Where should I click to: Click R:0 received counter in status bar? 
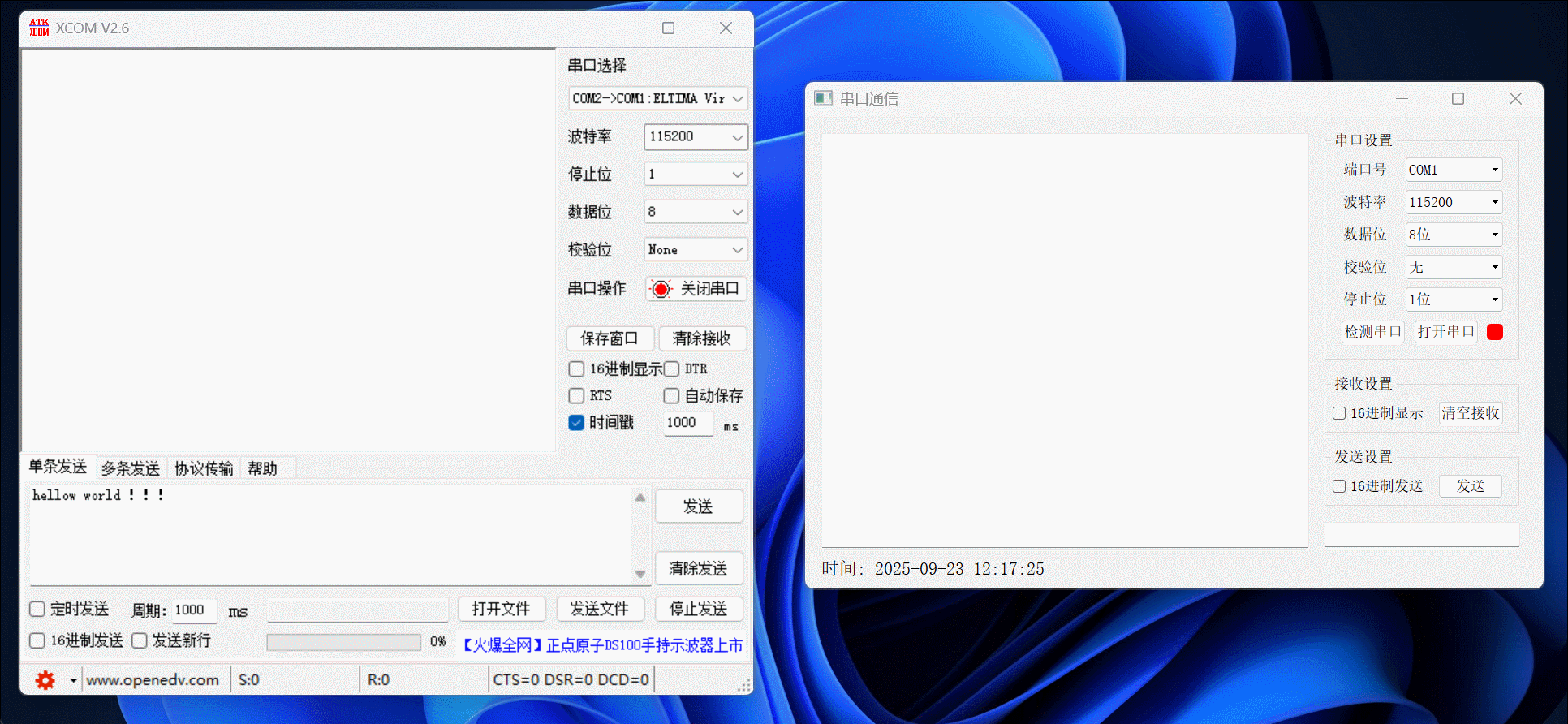378,680
